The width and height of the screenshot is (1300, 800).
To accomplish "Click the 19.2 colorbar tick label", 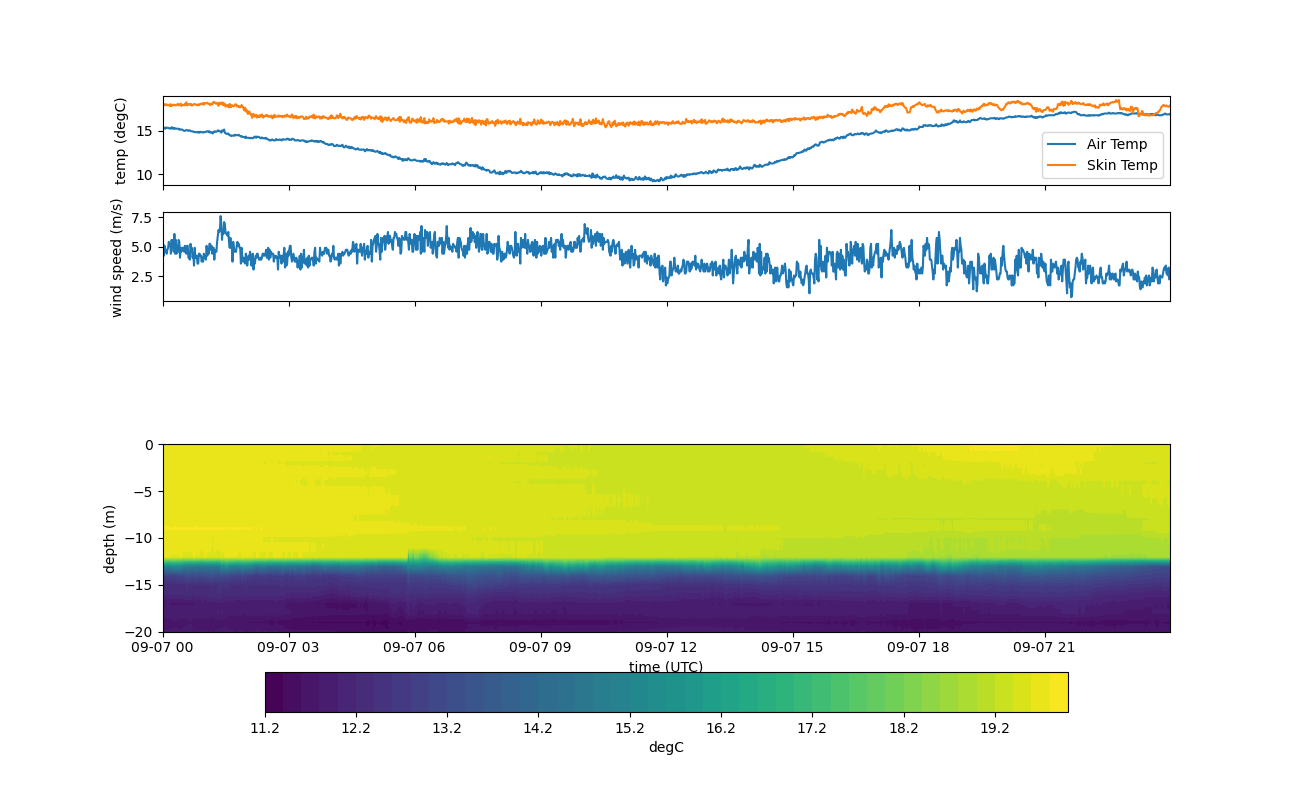I will pos(995,728).
